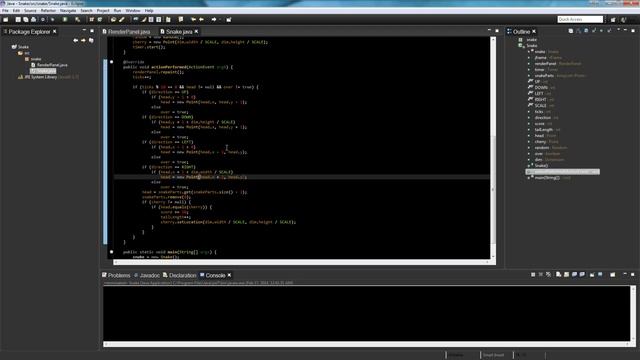Click editor vertical scrollbar
This screenshot has height=360, width=640.
[493, 147]
